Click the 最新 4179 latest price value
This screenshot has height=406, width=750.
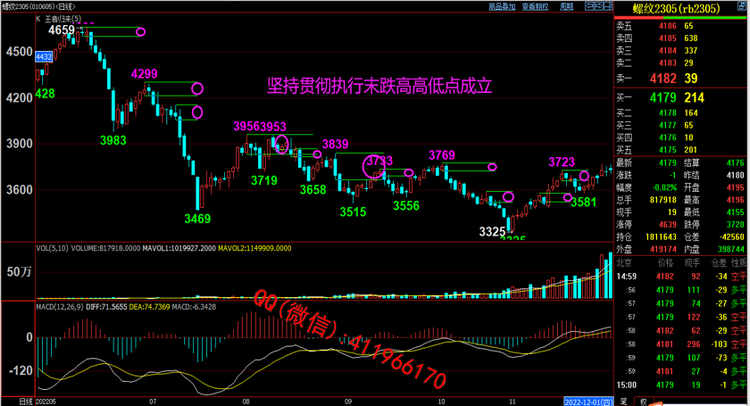(668, 163)
